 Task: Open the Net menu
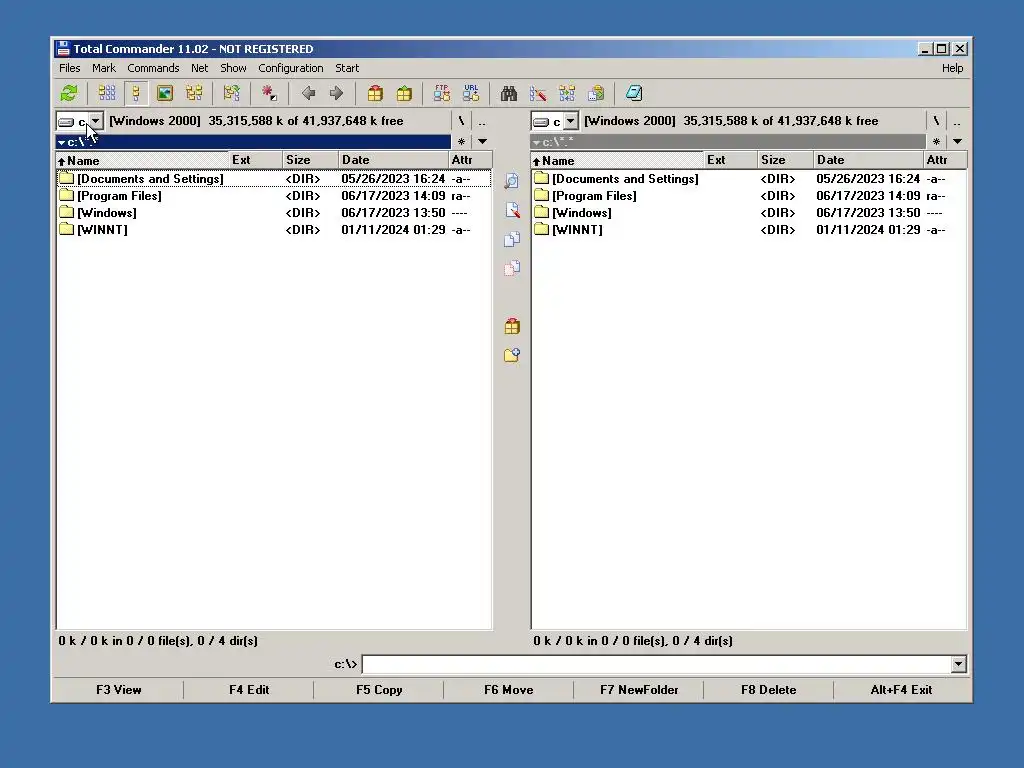pyautogui.click(x=199, y=68)
